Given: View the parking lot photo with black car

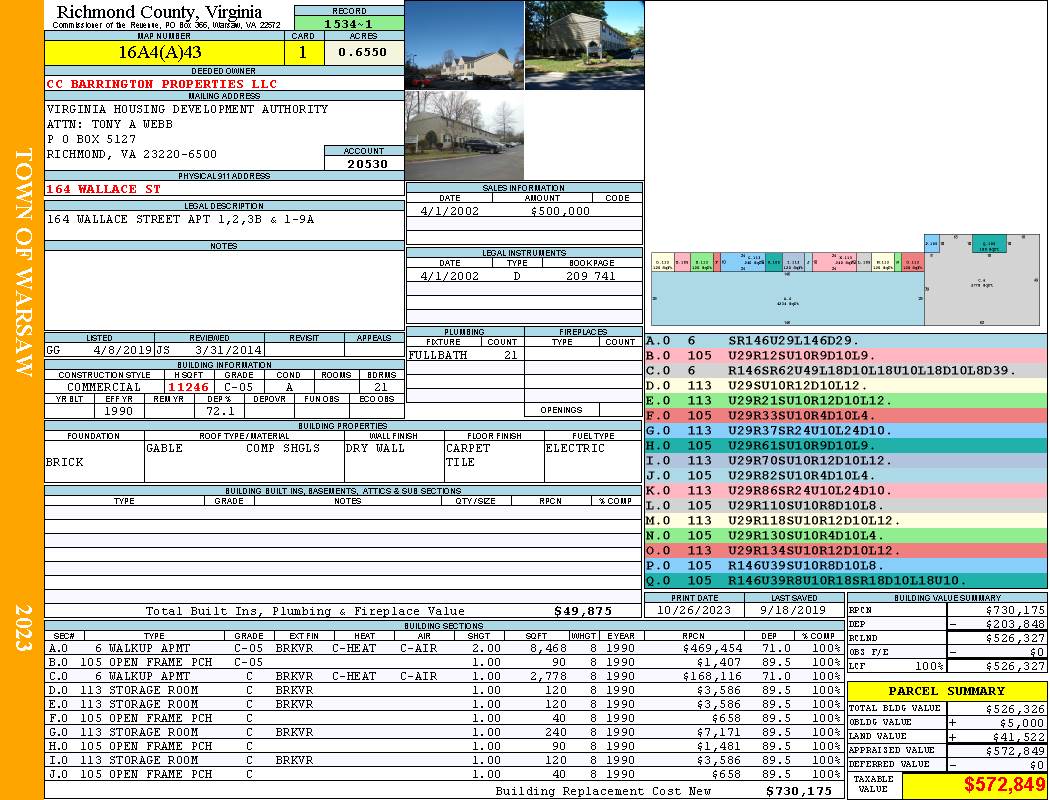Looking at the screenshot, I should pos(465,135).
